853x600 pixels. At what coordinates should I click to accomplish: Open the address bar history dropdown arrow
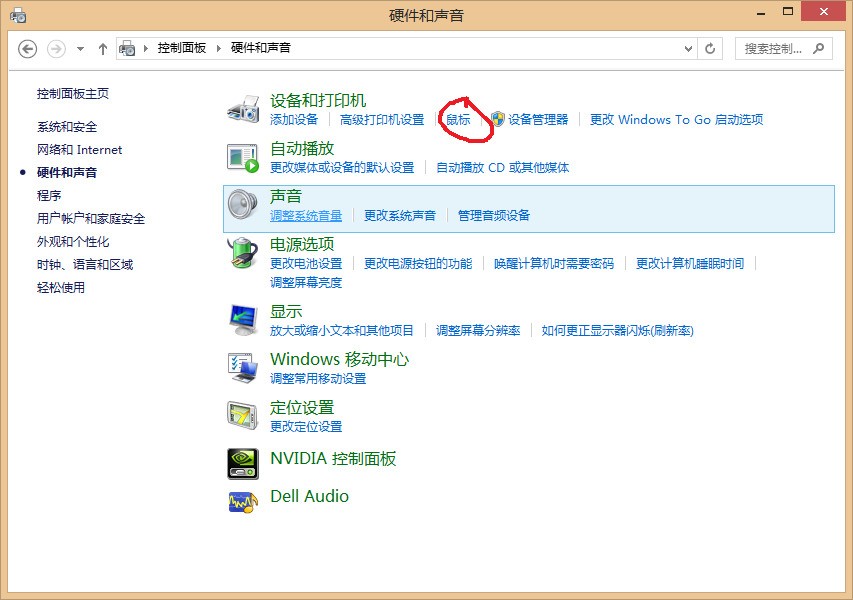click(x=689, y=47)
